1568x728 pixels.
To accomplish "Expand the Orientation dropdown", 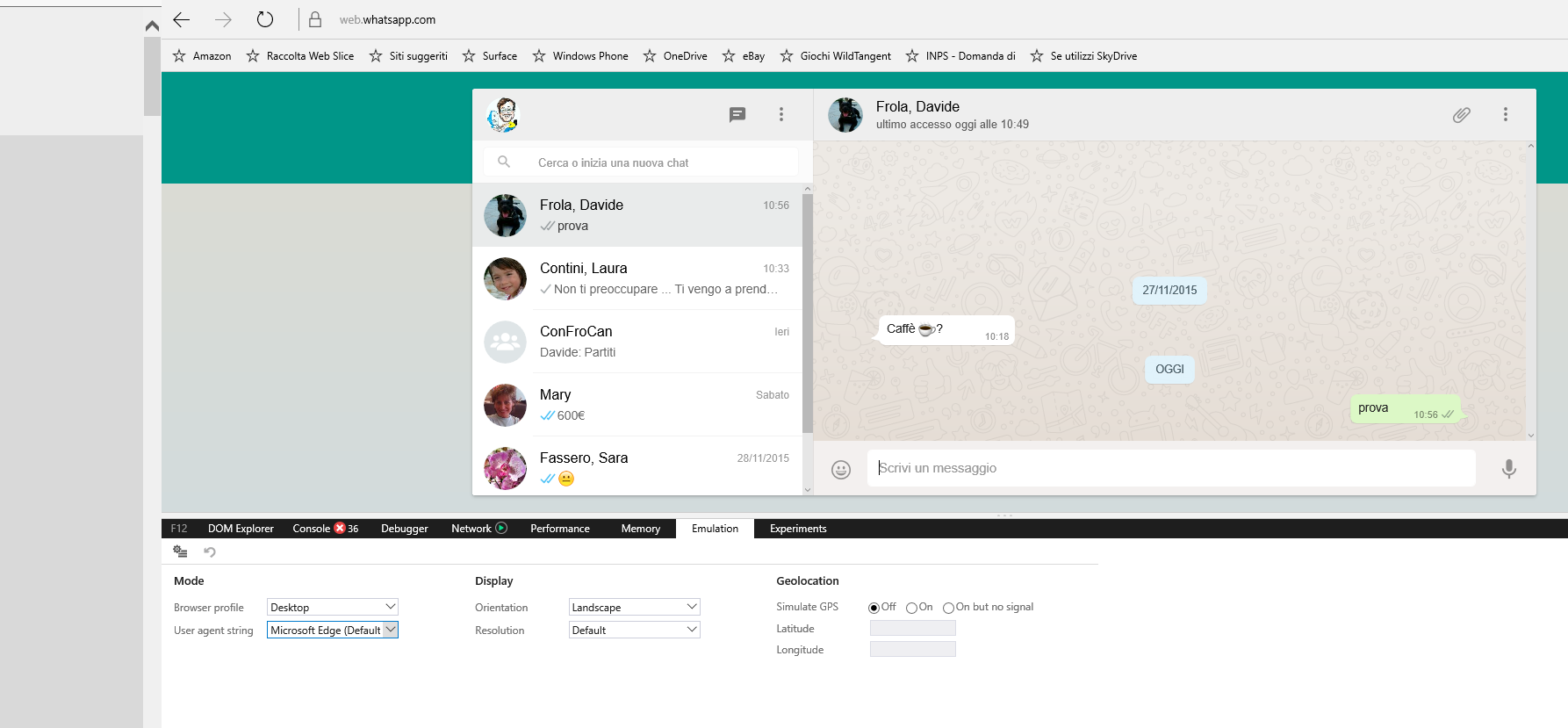I will 634,607.
